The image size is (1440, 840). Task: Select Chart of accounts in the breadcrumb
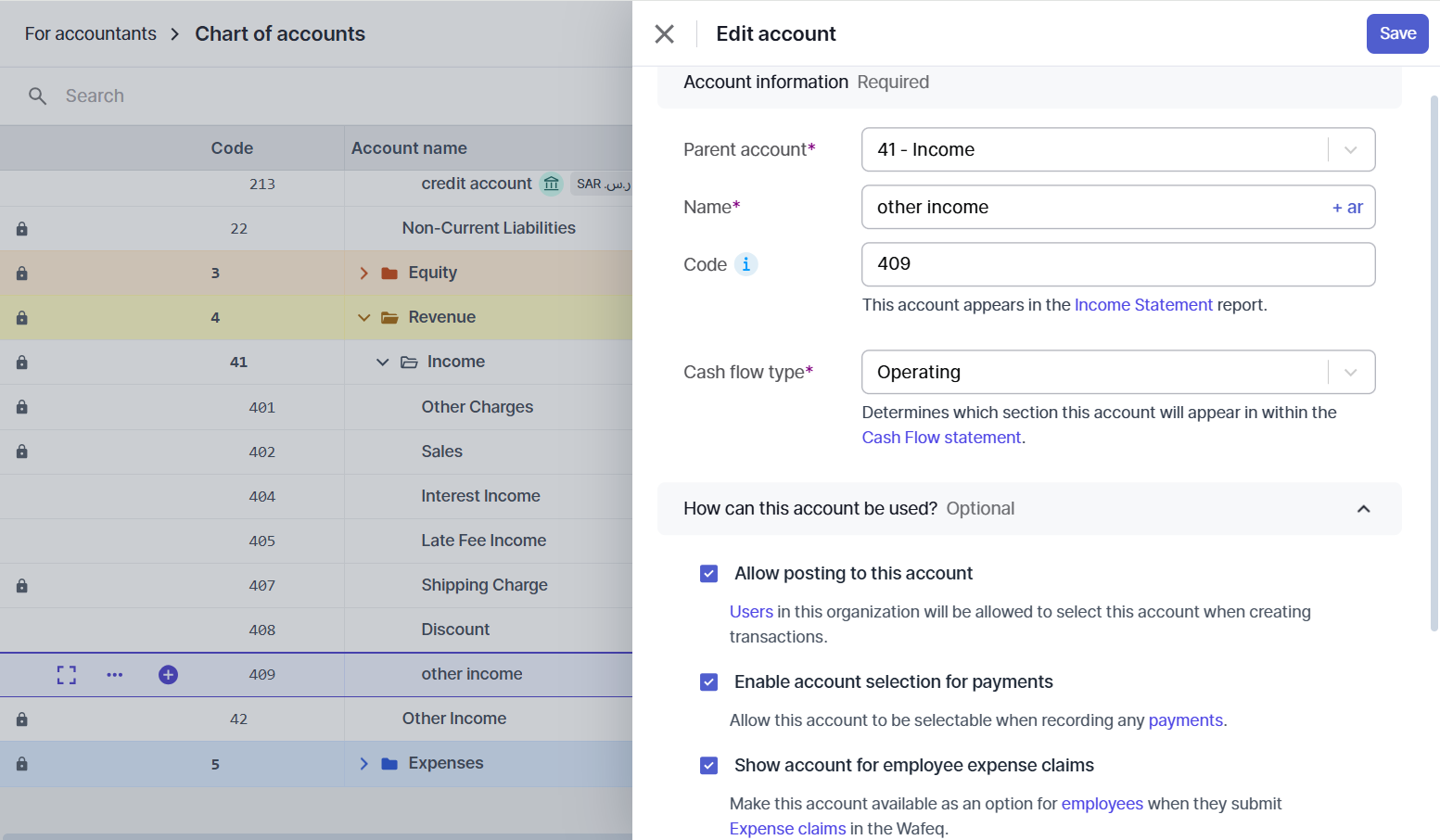click(280, 33)
